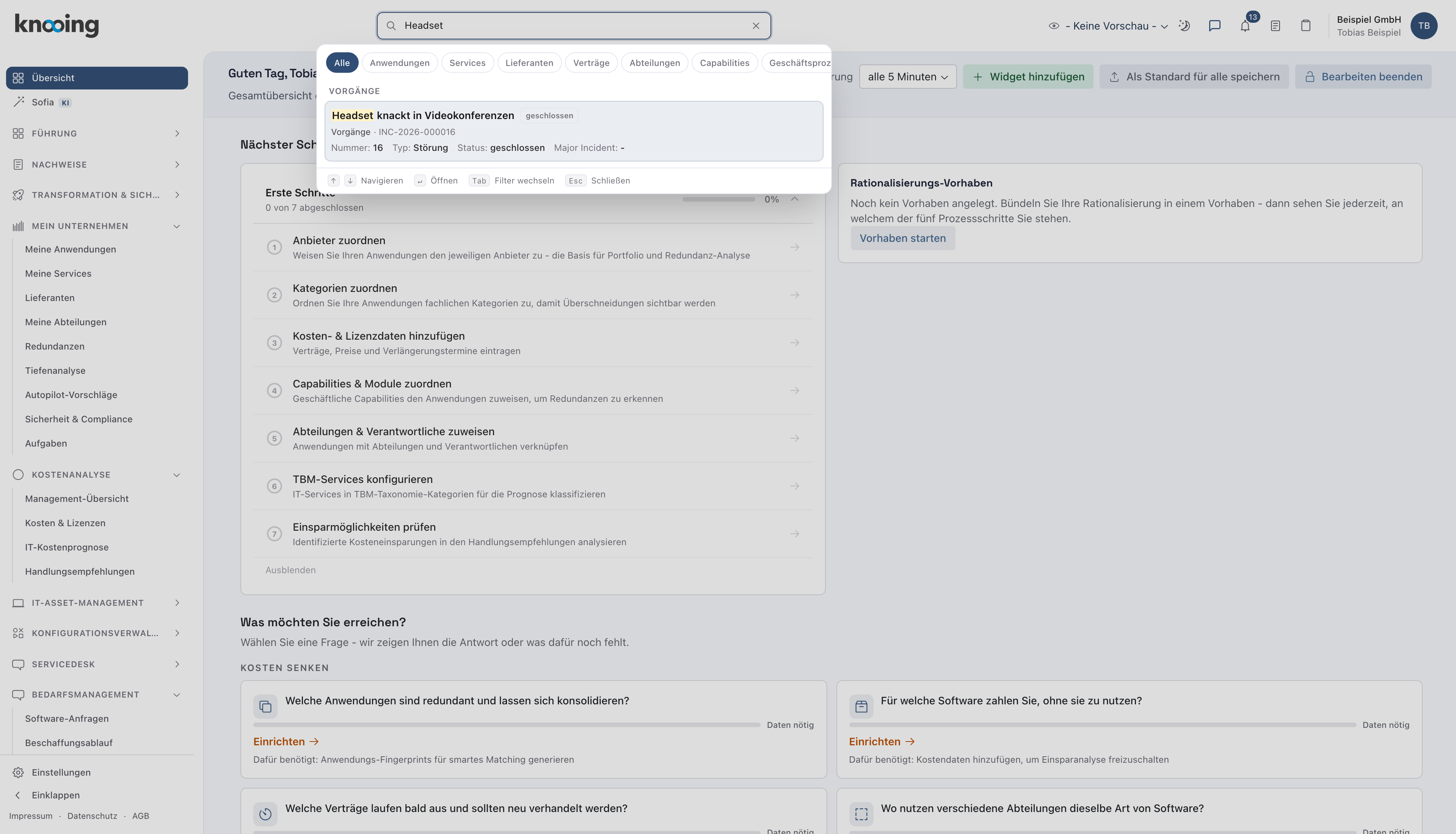Click the expiring contracts clock icon
This screenshot has height=834, width=1456.
(265, 814)
